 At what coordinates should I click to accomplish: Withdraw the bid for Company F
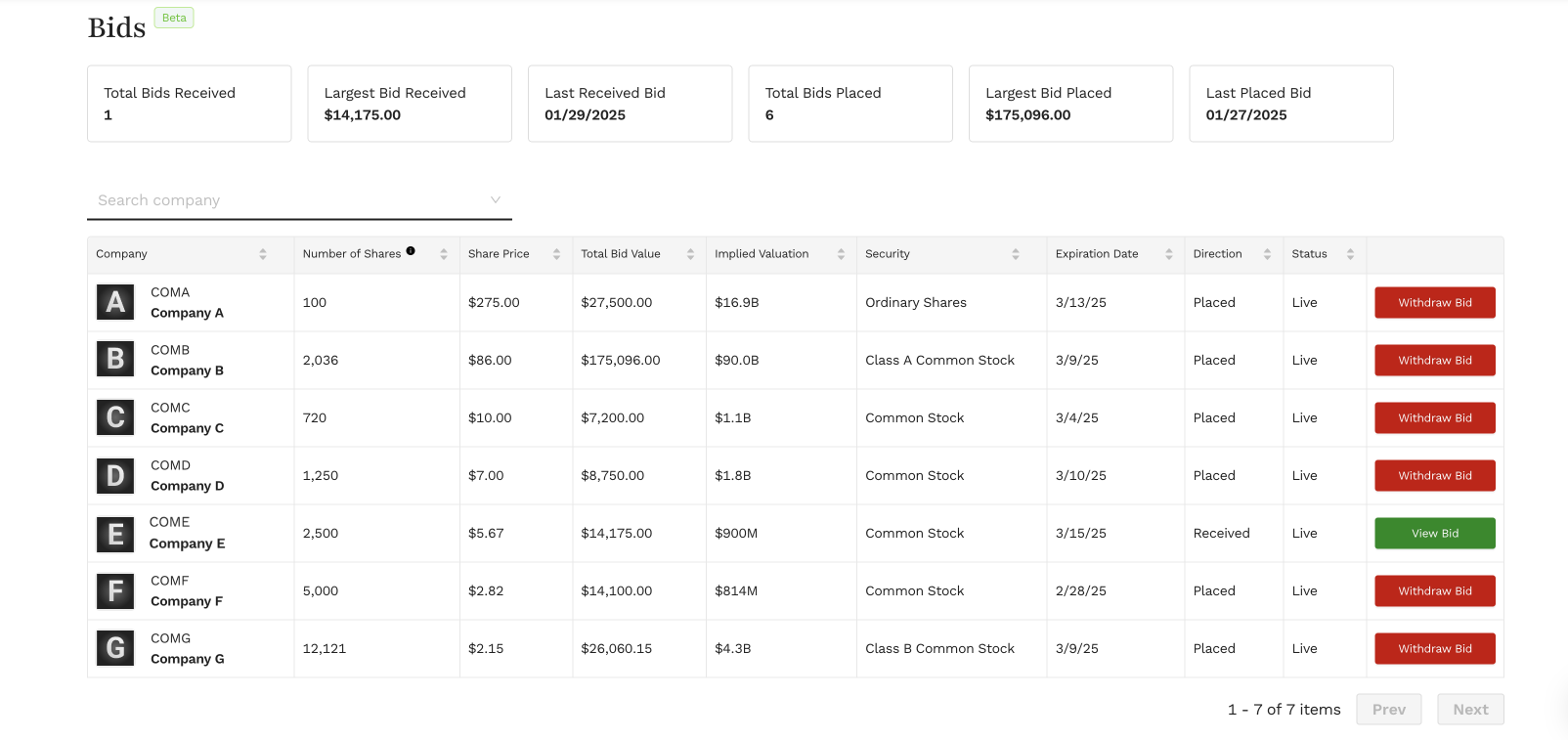(1434, 590)
